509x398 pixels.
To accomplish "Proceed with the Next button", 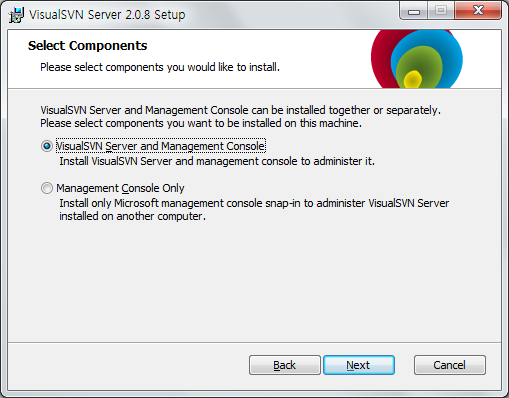I will [x=359, y=365].
